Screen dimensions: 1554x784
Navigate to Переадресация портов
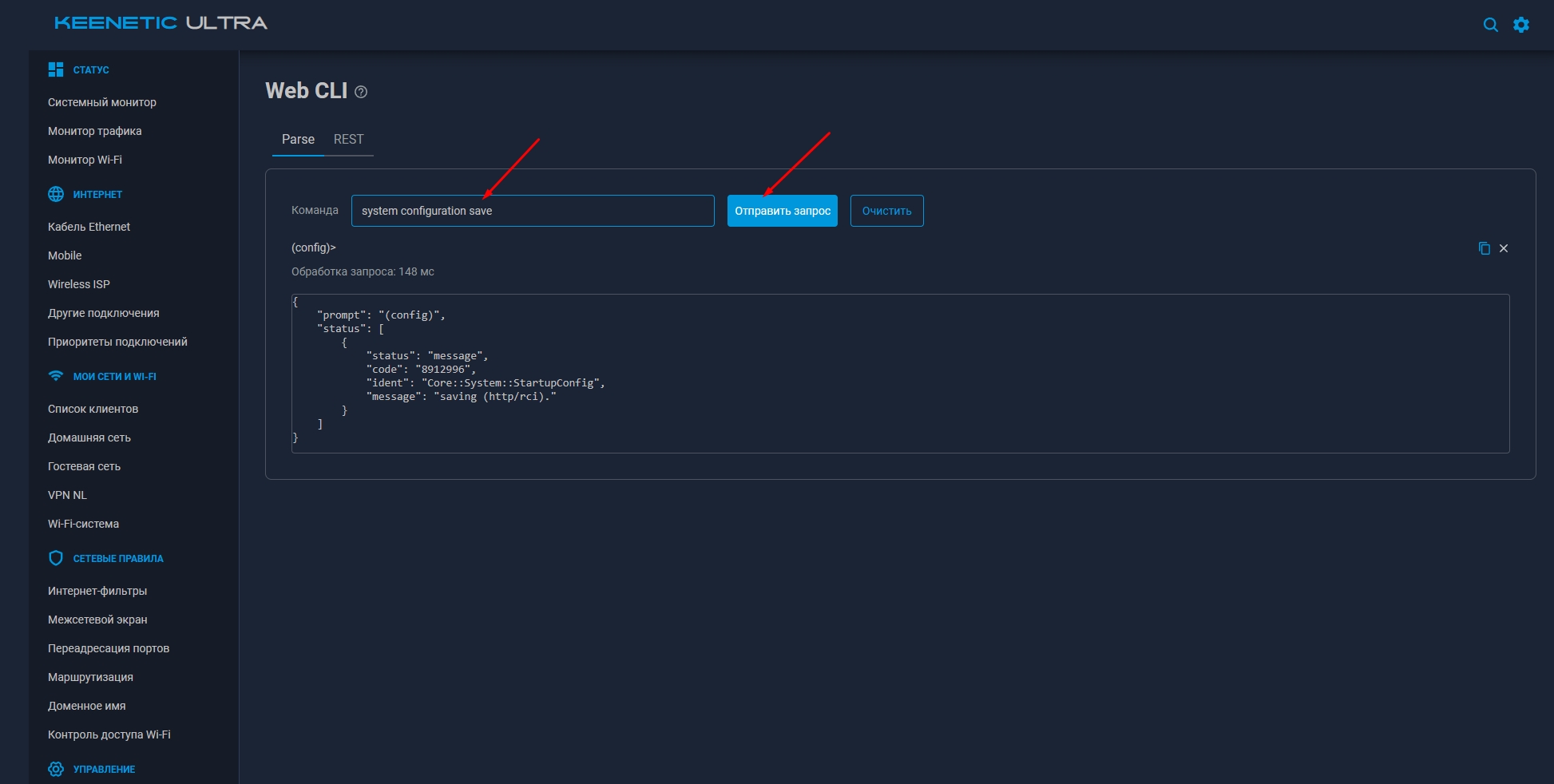click(109, 648)
